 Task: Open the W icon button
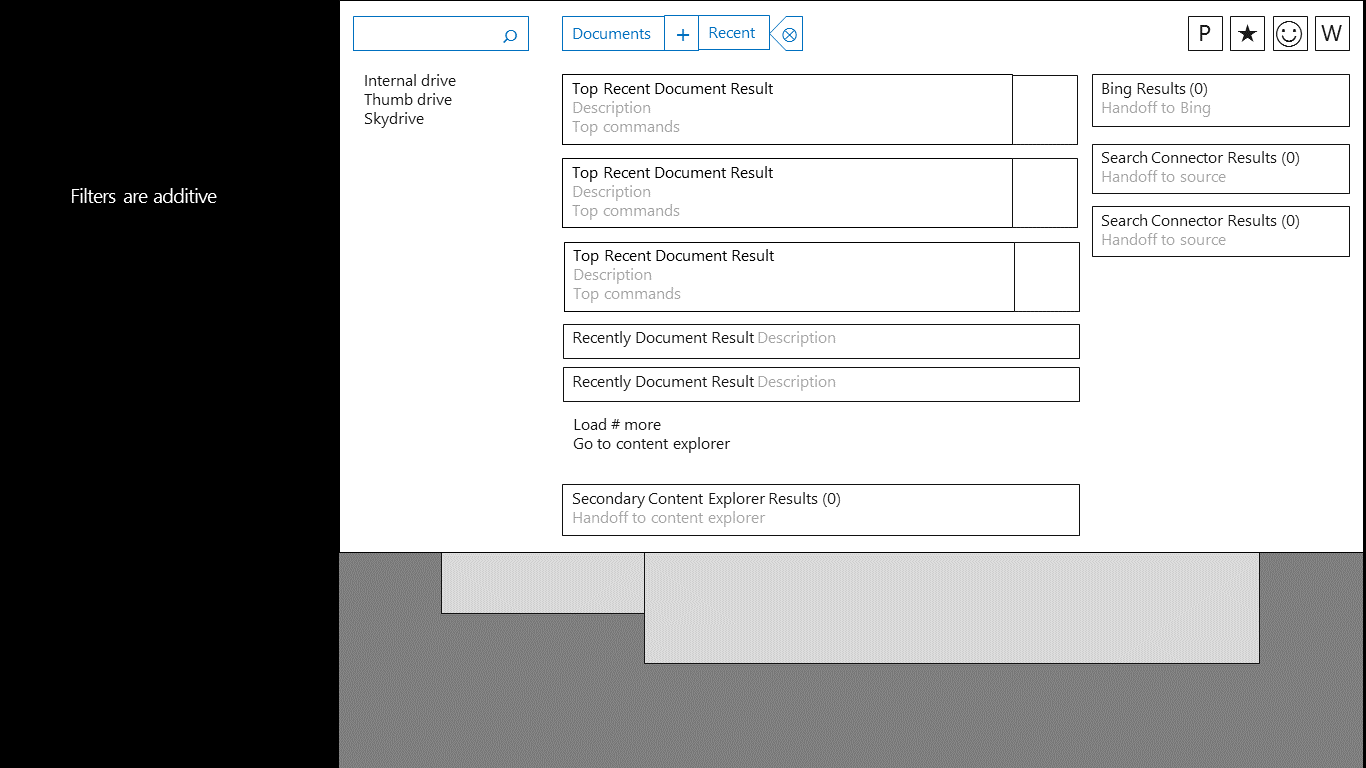[x=1331, y=33]
